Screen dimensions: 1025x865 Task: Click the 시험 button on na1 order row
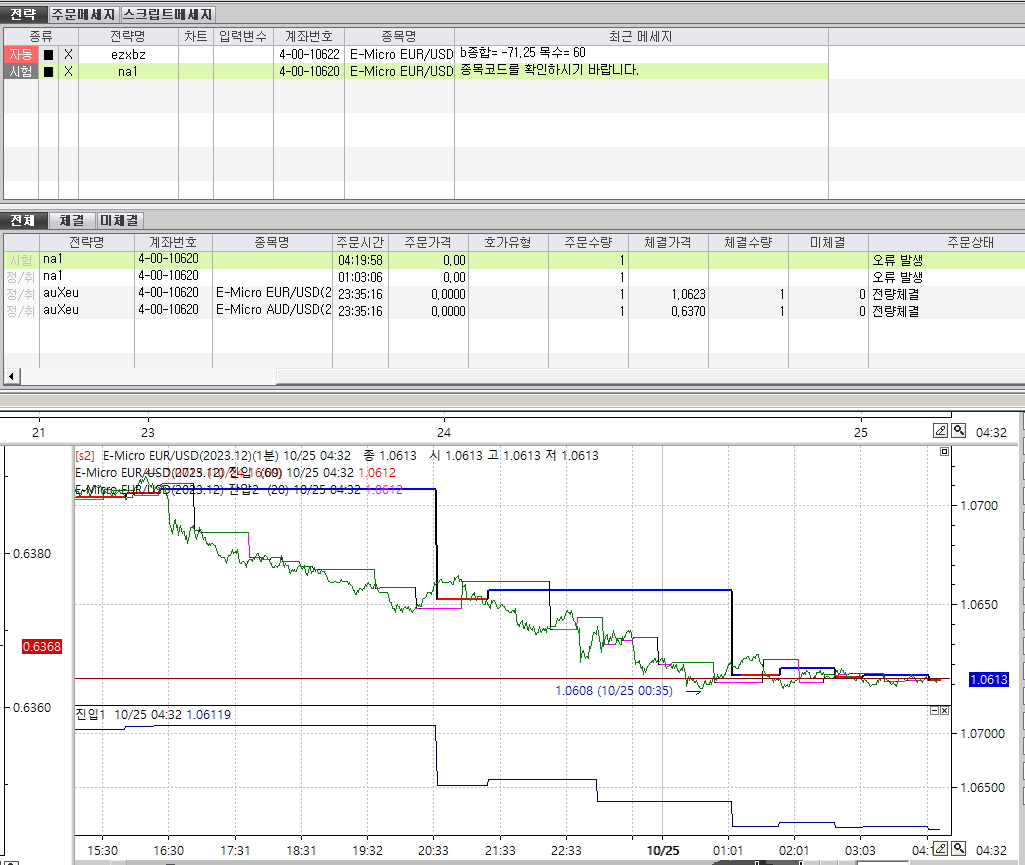click(x=20, y=260)
